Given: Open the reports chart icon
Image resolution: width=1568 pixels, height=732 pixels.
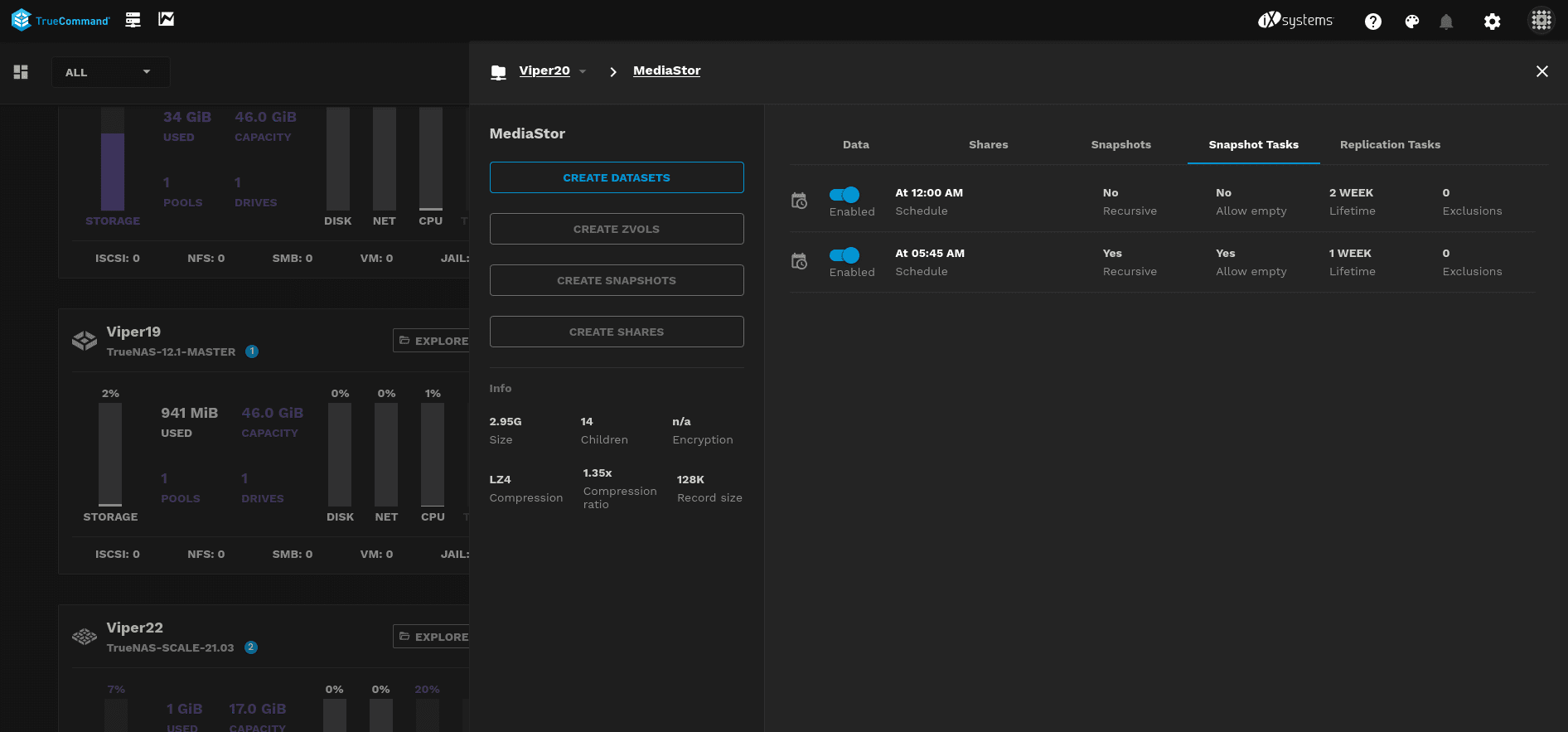Looking at the screenshot, I should 167,19.
